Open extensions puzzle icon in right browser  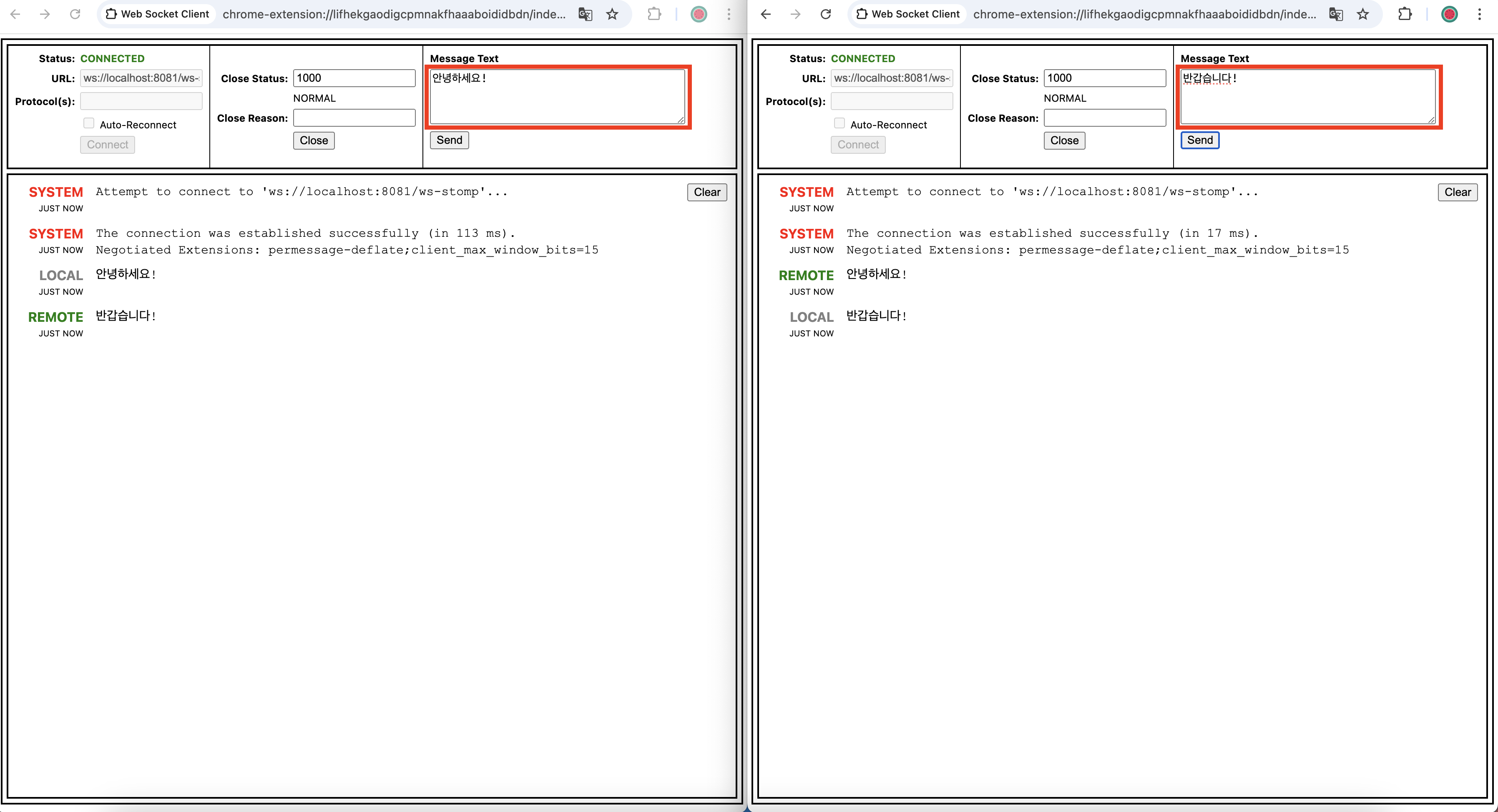coord(1405,14)
